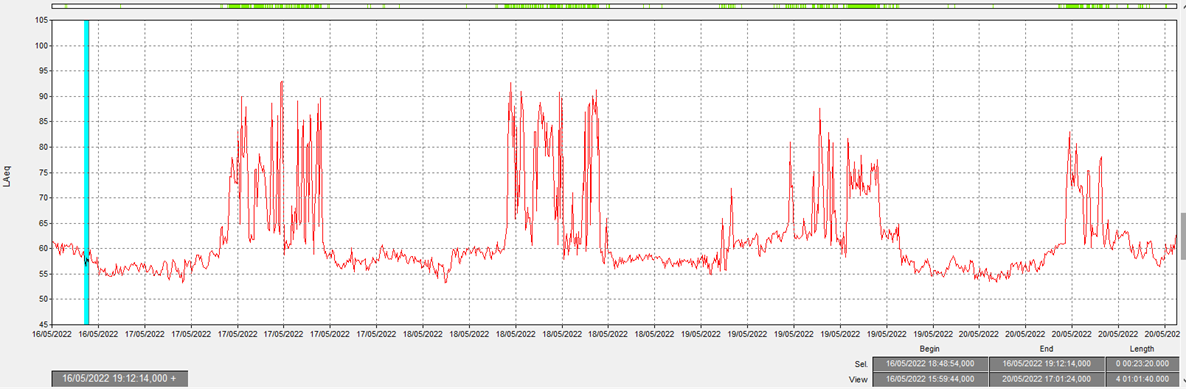Select the Sel. Begin field 18:48:54,000
The height and width of the screenshot is (389, 1186).
(930, 363)
